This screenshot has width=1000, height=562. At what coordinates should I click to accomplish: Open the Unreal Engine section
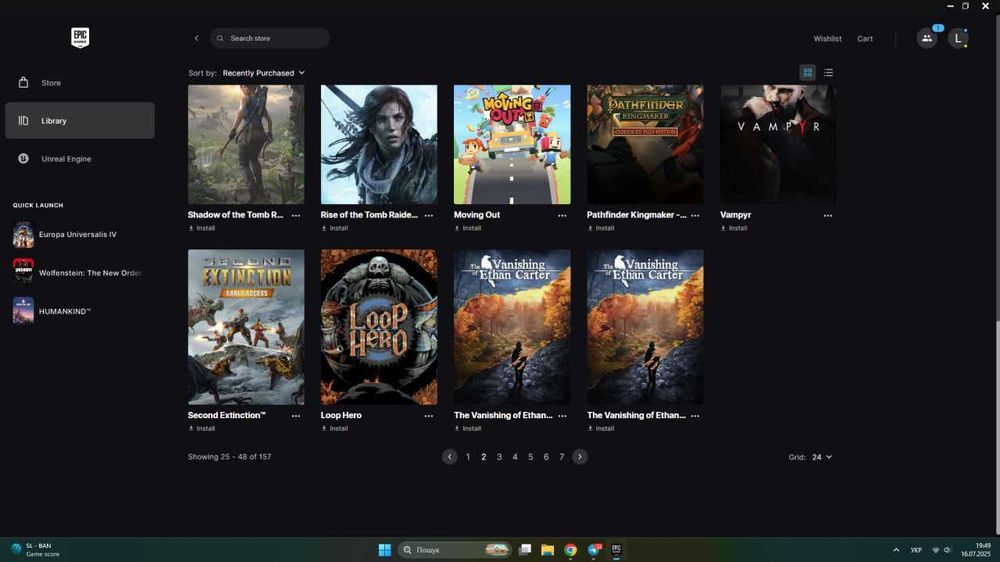80,159
